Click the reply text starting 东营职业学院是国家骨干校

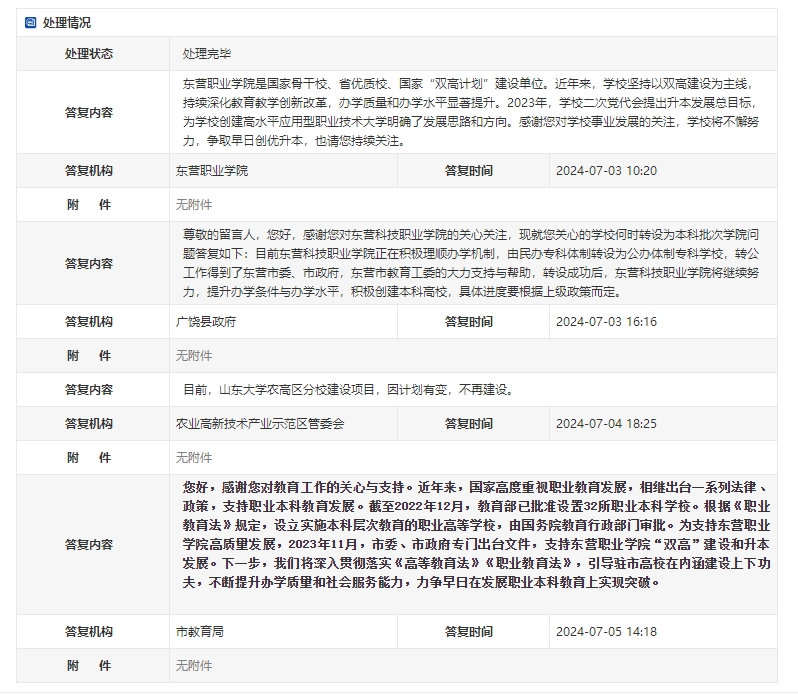[471, 112]
